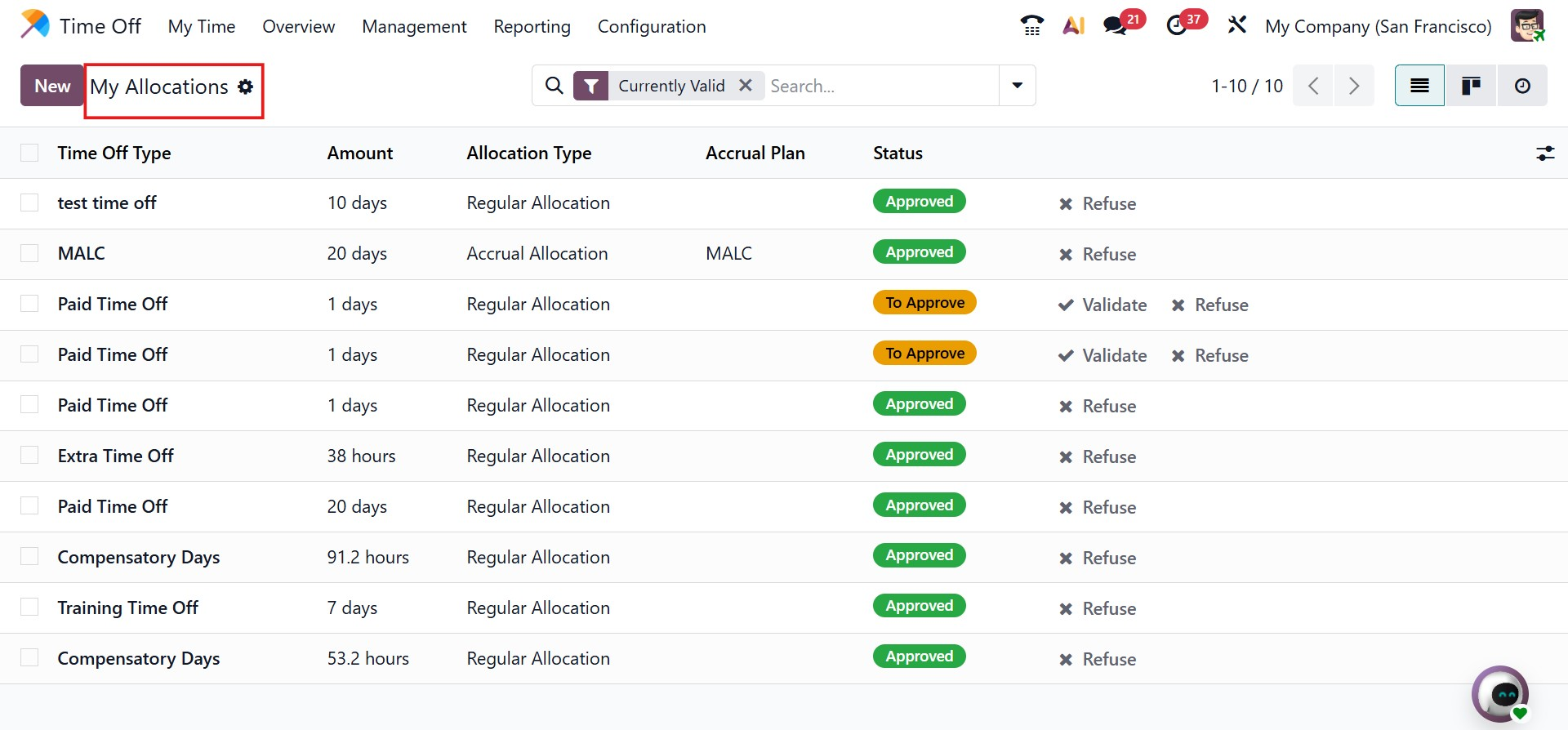Expand the search options dropdown arrow
This screenshot has width=1568, height=730.
click(x=1018, y=86)
